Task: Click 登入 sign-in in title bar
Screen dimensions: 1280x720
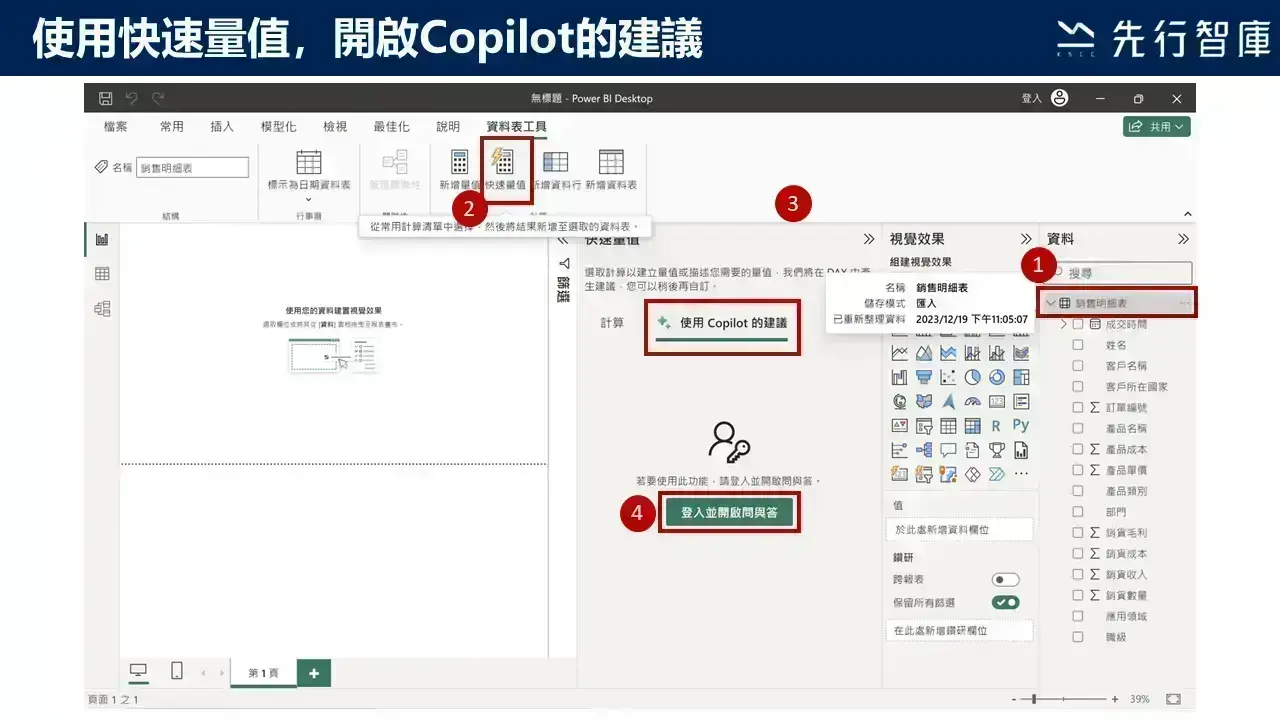Action: 1031,98
